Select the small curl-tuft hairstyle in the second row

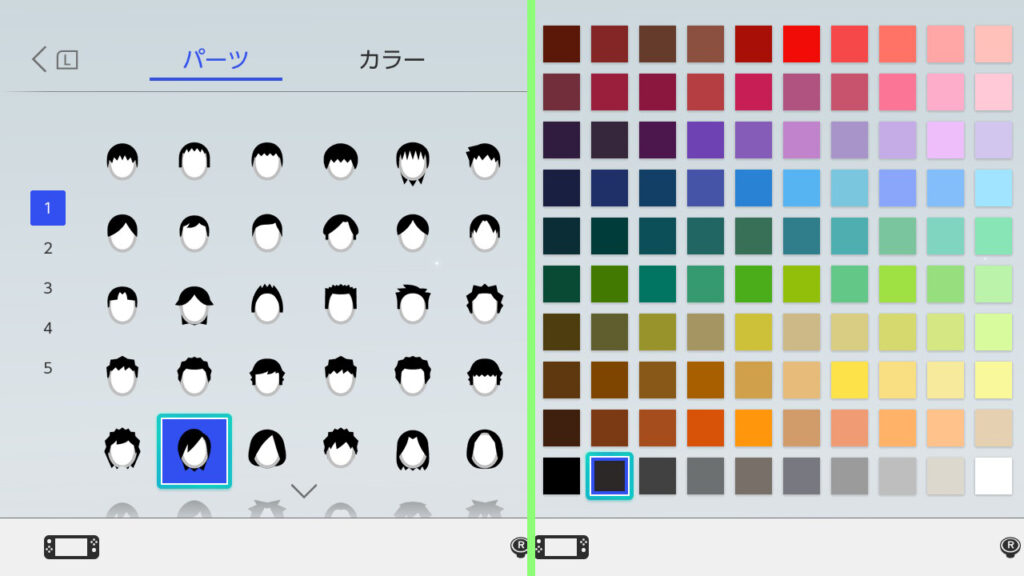[x=195, y=232]
